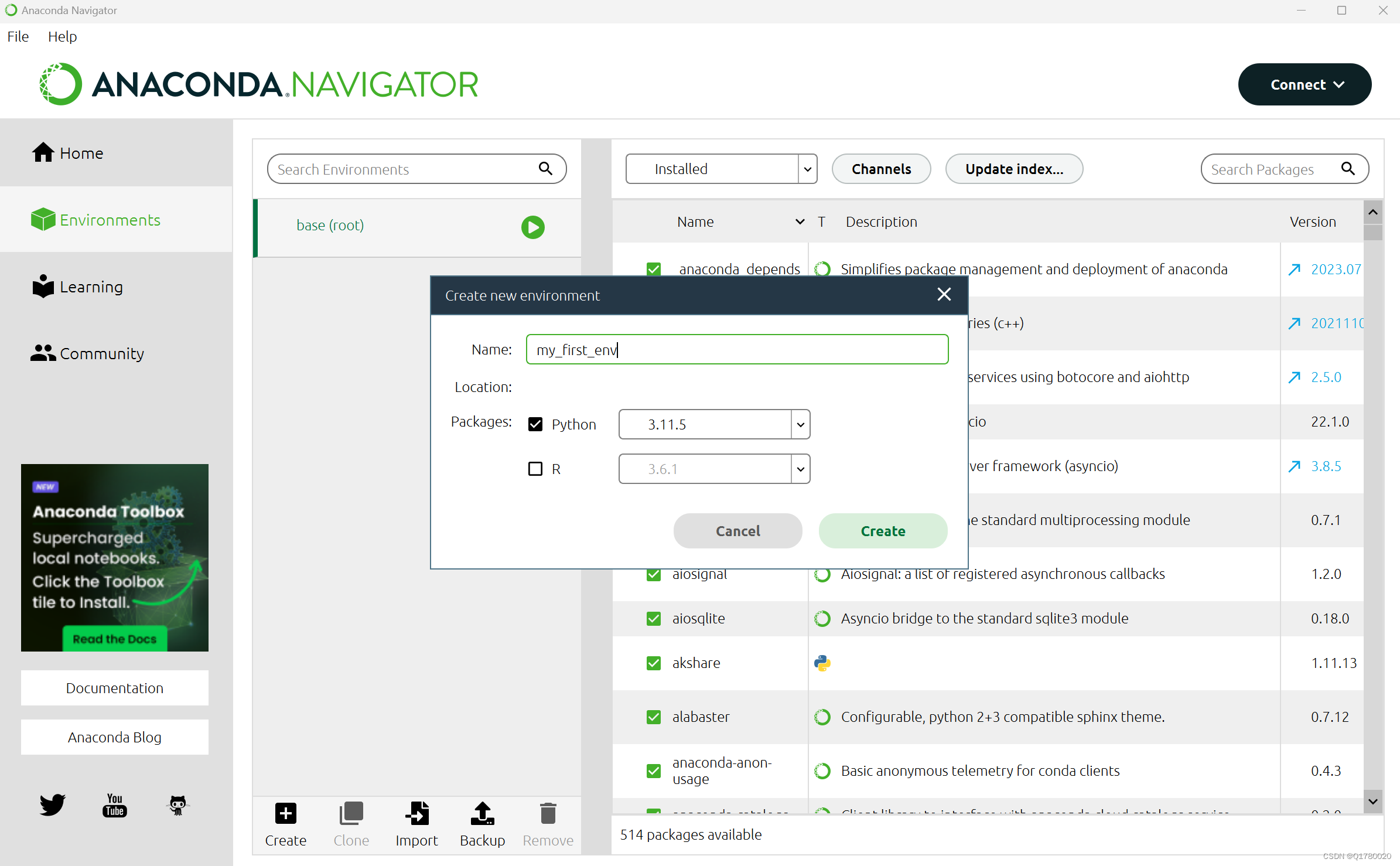Click the Import environment icon
Viewport: 1400px width, 866px height.
(x=416, y=813)
